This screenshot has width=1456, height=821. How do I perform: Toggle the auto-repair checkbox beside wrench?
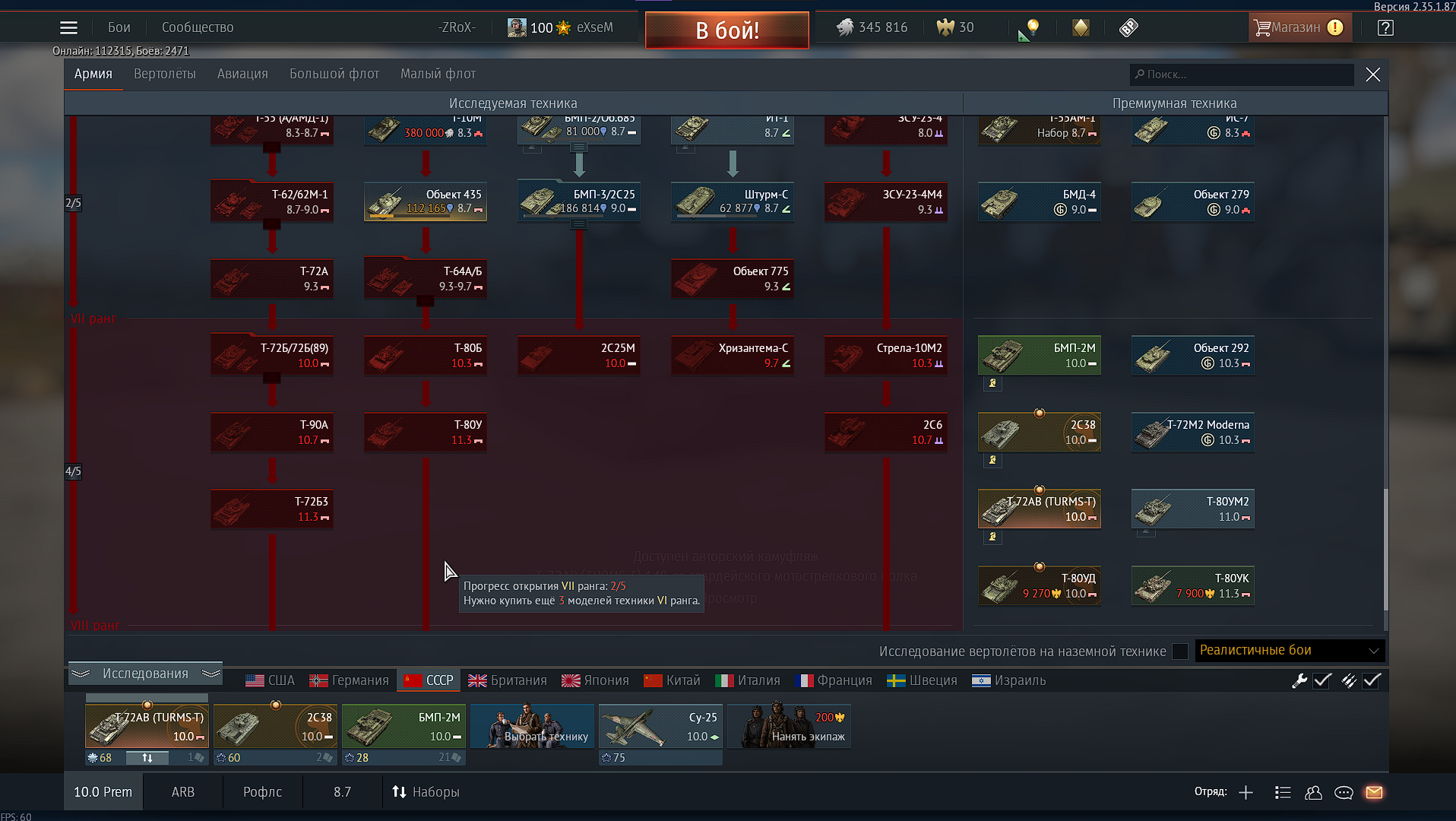point(1322,680)
